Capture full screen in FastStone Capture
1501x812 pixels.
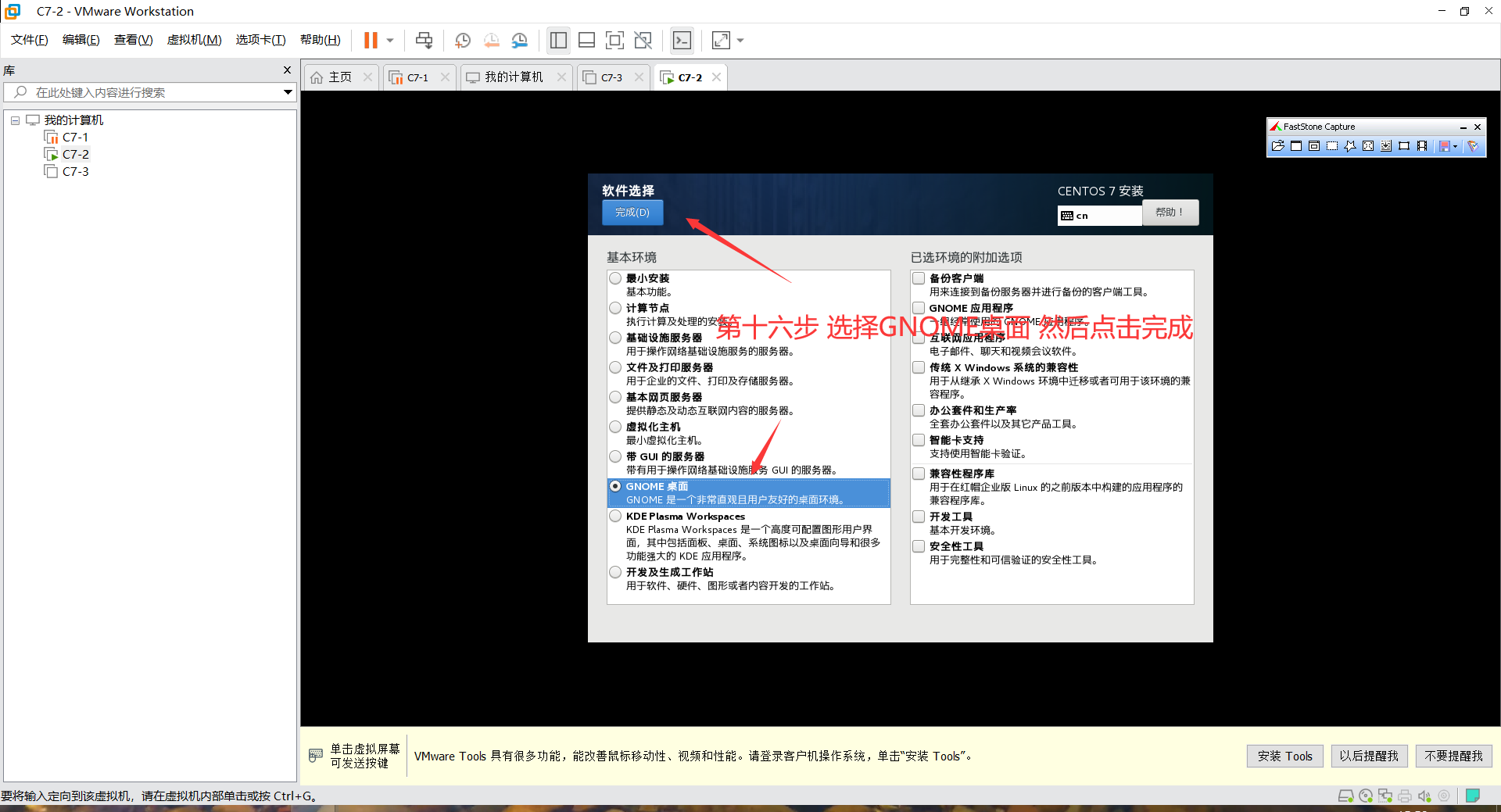pos(1368,146)
